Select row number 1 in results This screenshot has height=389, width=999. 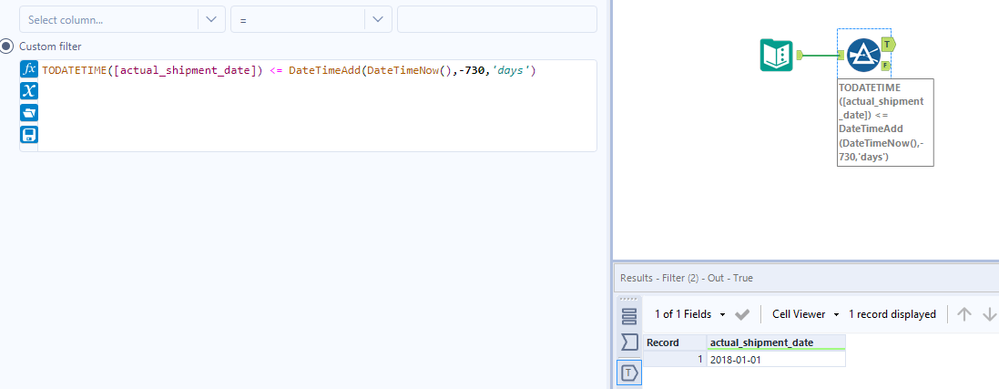click(675, 360)
